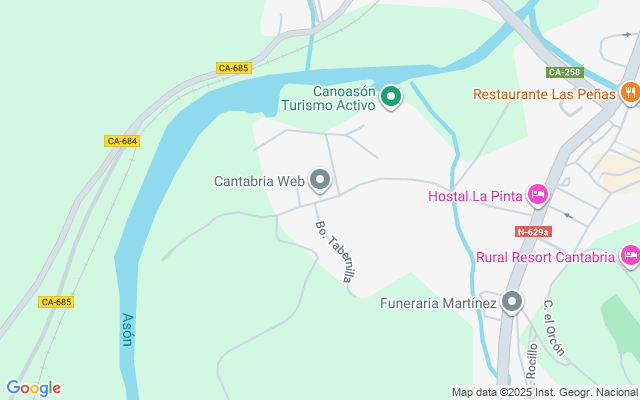Viewport: 640px width, 400px height.
Task: Open the Funeraria Martínez gray marker
Action: coord(512,302)
